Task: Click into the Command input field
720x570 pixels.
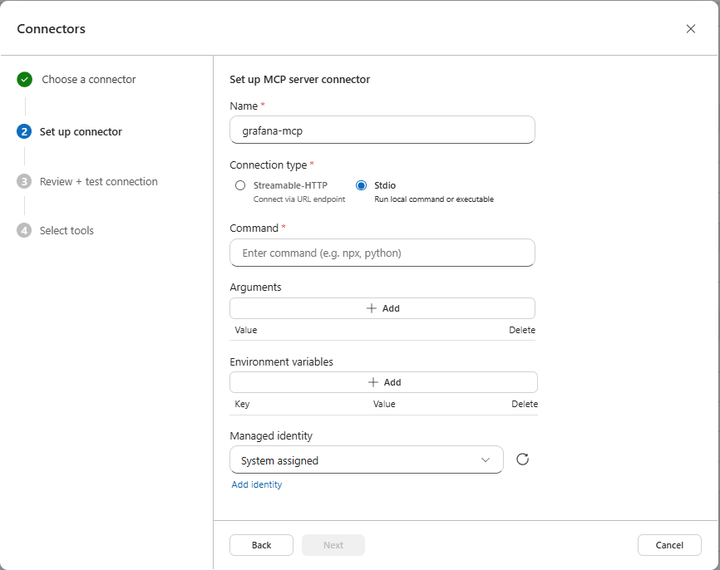Action: 382,253
